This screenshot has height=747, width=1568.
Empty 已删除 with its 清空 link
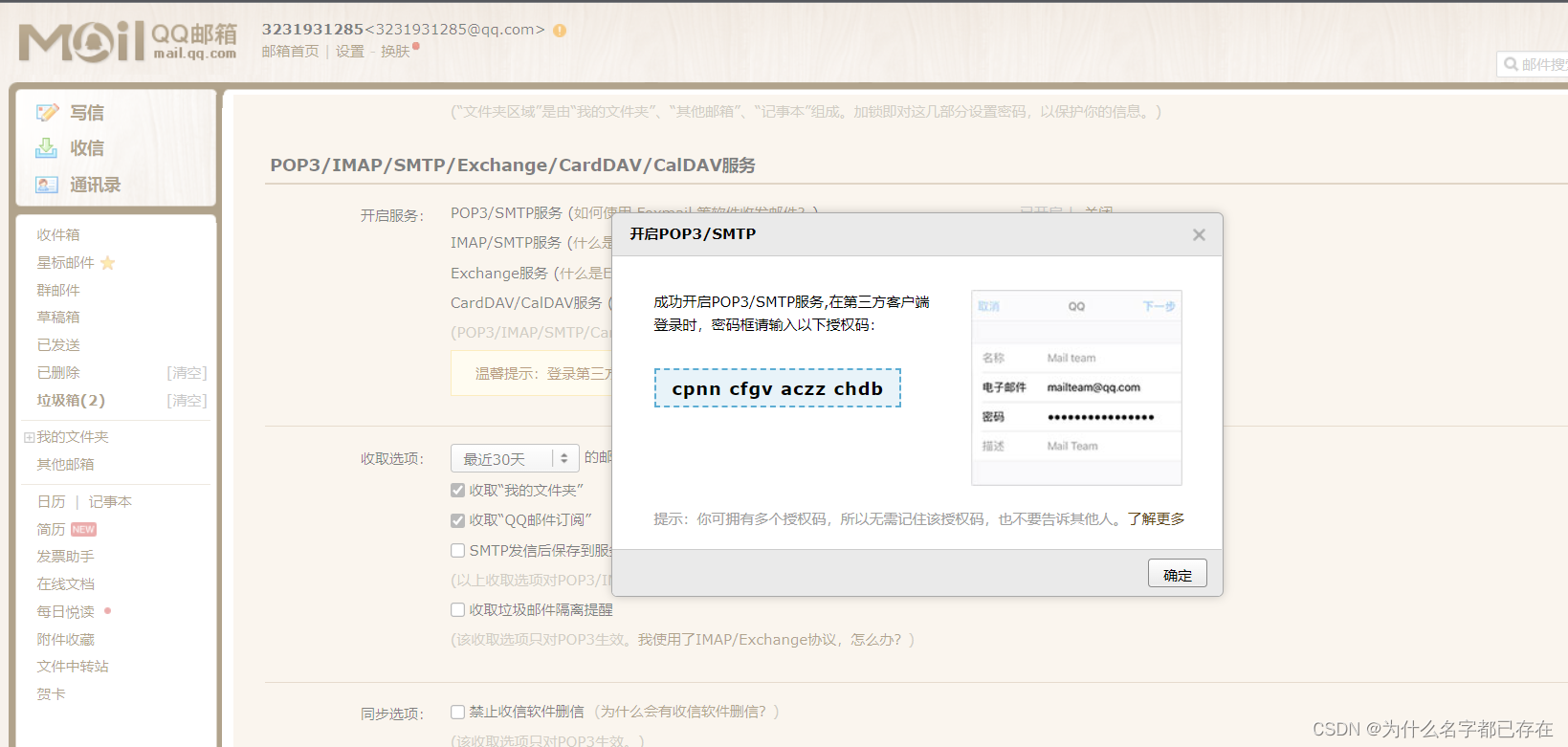pyautogui.click(x=187, y=373)
